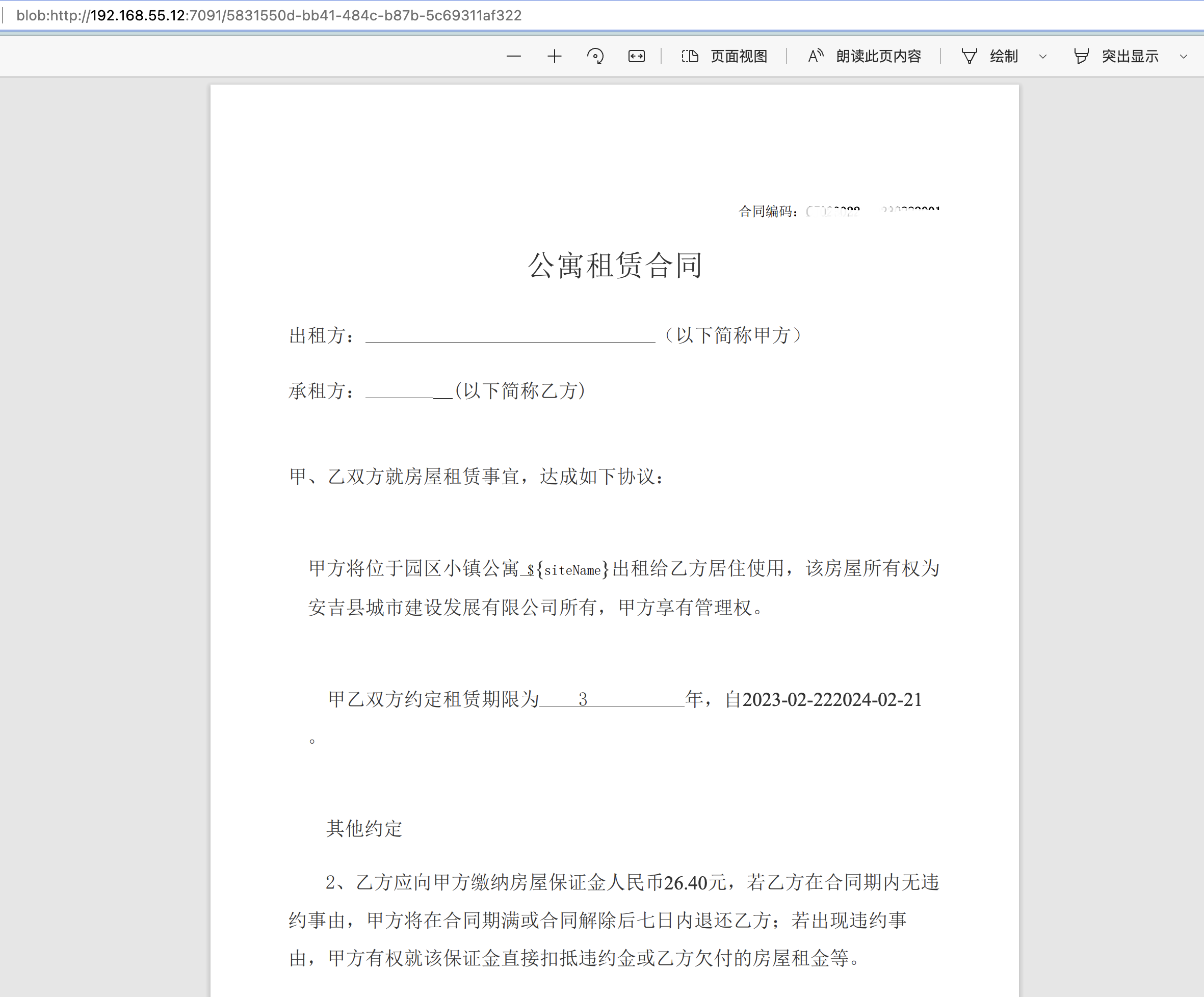Select the highlighter marker icon
The width and height of the screenshot is (1204, 997).
1081,56
